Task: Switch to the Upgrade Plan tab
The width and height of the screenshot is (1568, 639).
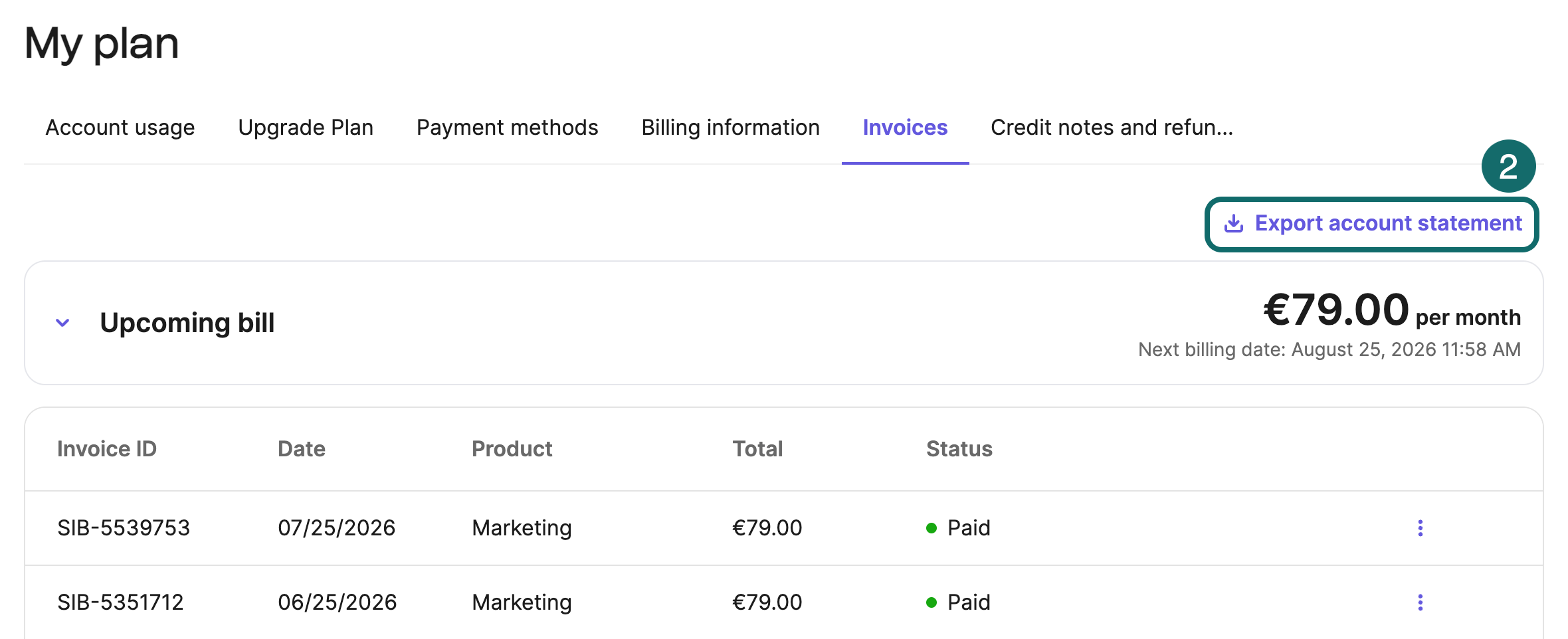Action: [x=306, y=128]
